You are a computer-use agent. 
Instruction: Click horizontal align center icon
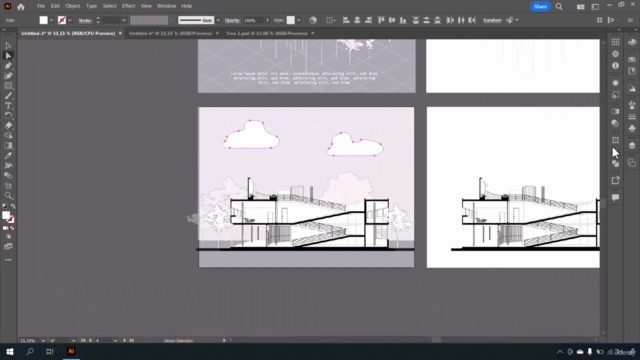click(x=357, y=20)
